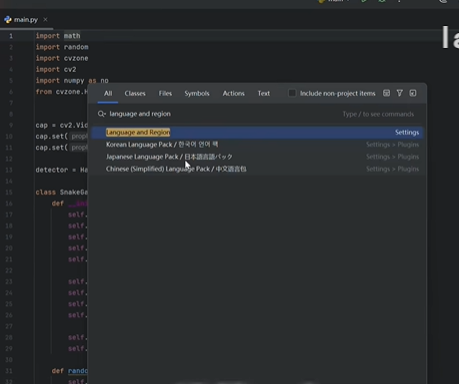Switch to the Files tab

pyautogui.click(x=165, y=94)
